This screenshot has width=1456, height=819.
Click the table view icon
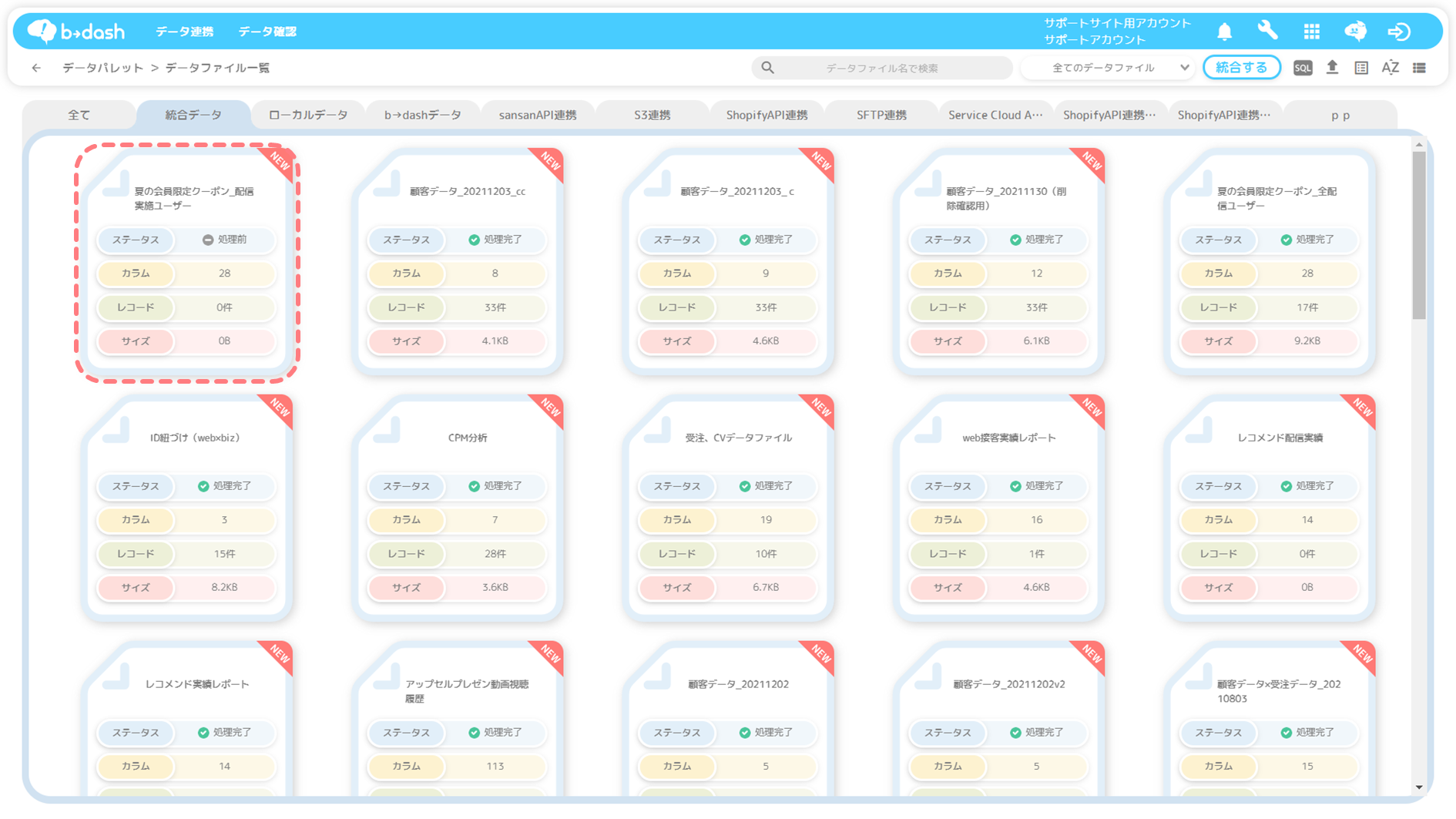(1361, 68)
